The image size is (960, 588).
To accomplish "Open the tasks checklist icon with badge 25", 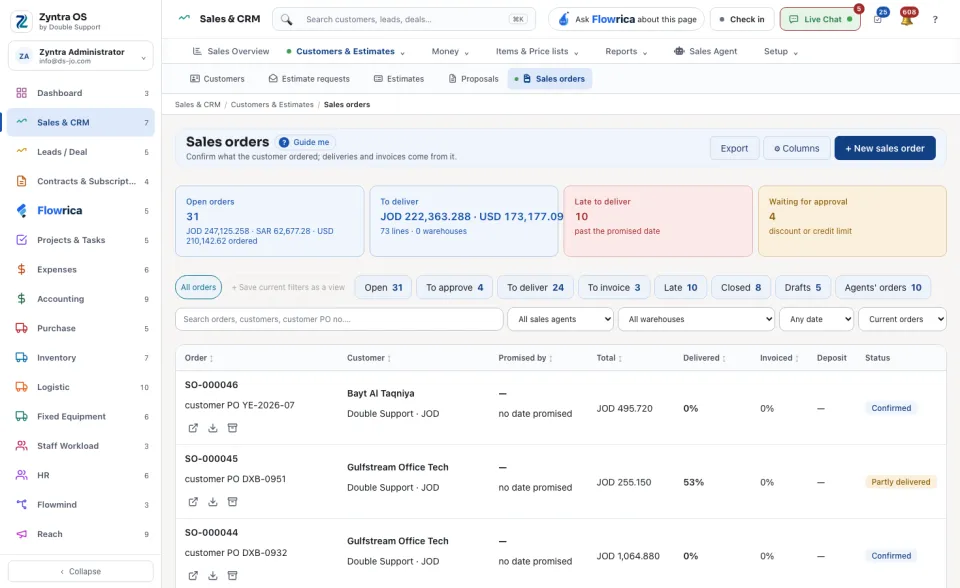I will pyautogui.click(x=878, y=19).
